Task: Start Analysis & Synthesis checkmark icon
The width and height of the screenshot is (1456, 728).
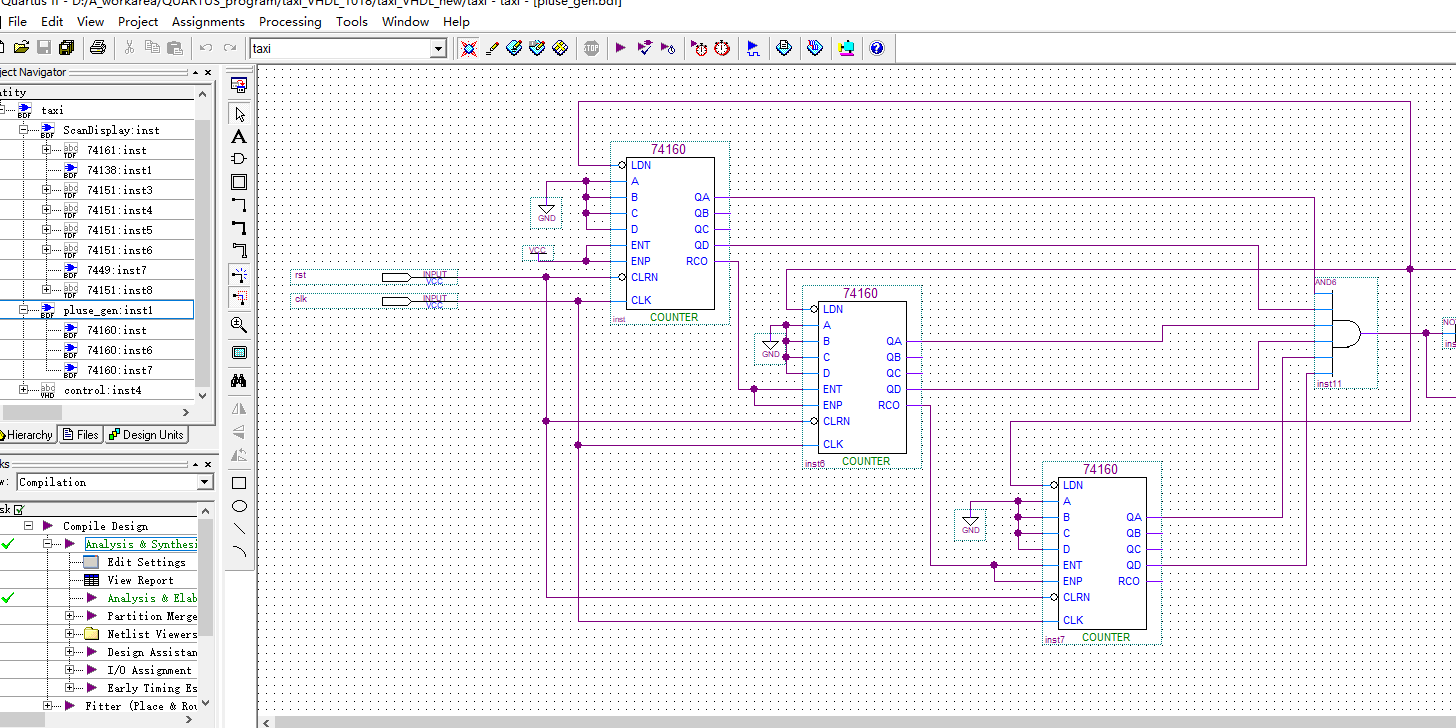Action: [x=644, y=47]
